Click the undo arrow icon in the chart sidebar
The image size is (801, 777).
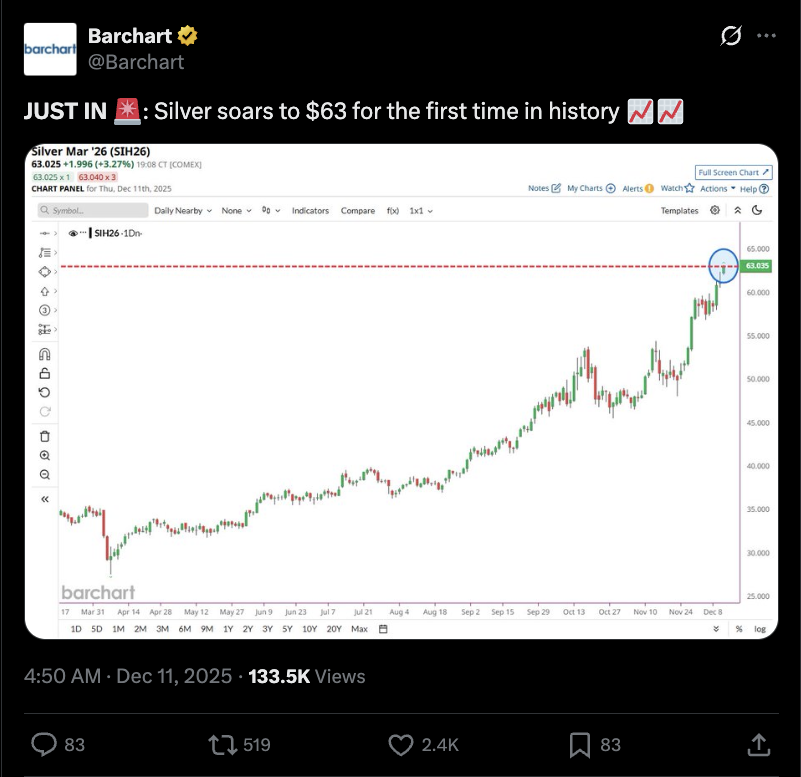pos(44,392)
